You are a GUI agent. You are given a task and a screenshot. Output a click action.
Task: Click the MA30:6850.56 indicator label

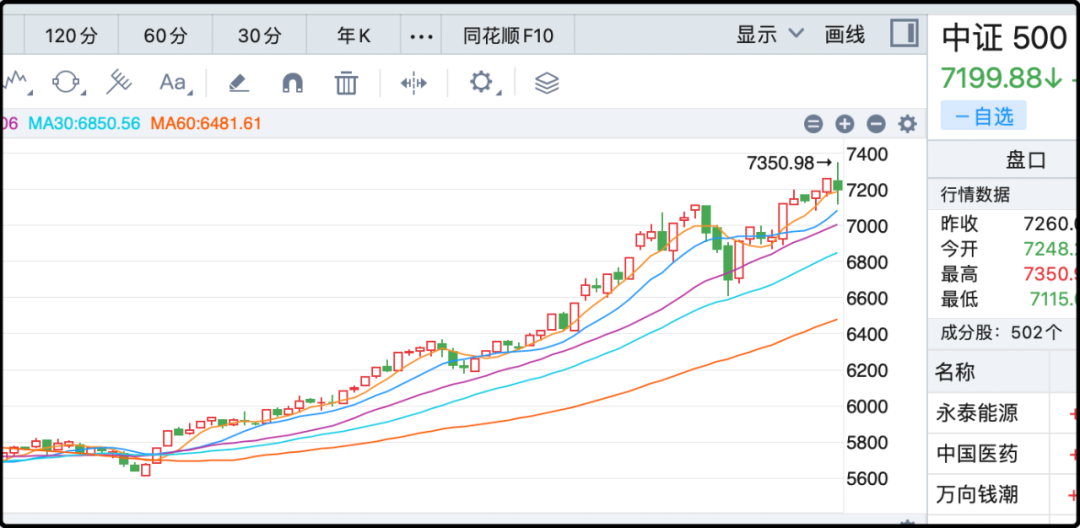pyautogui.click(x=84, y=124)
